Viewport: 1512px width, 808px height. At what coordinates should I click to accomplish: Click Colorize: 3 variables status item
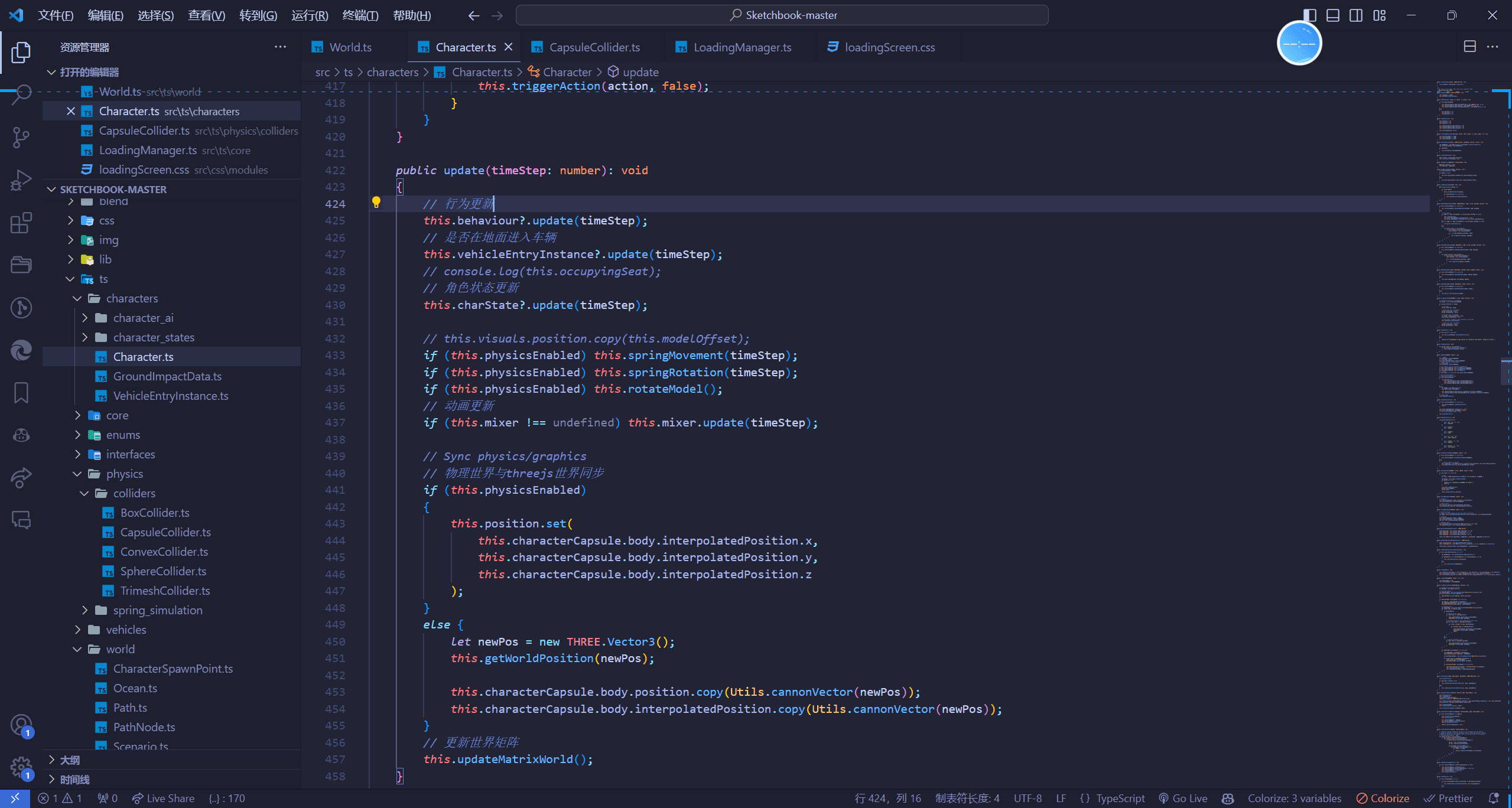point(1294,798)
